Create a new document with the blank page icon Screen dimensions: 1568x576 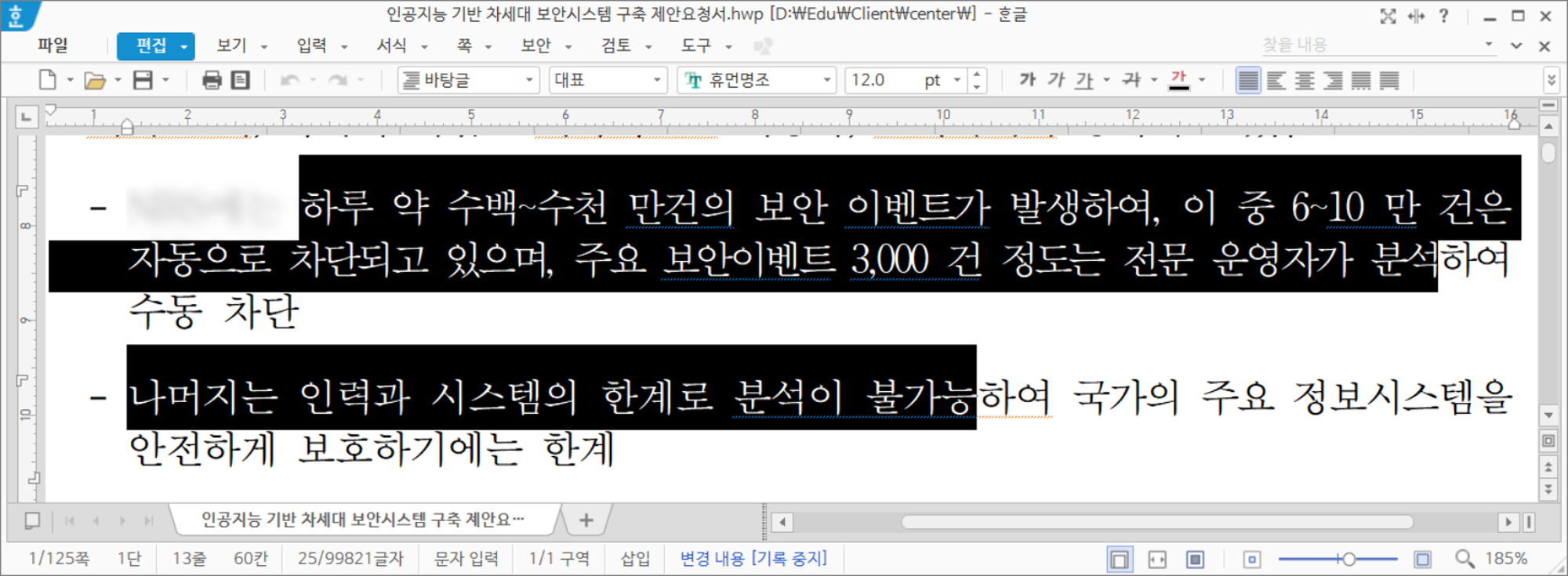tap(48, 80)
